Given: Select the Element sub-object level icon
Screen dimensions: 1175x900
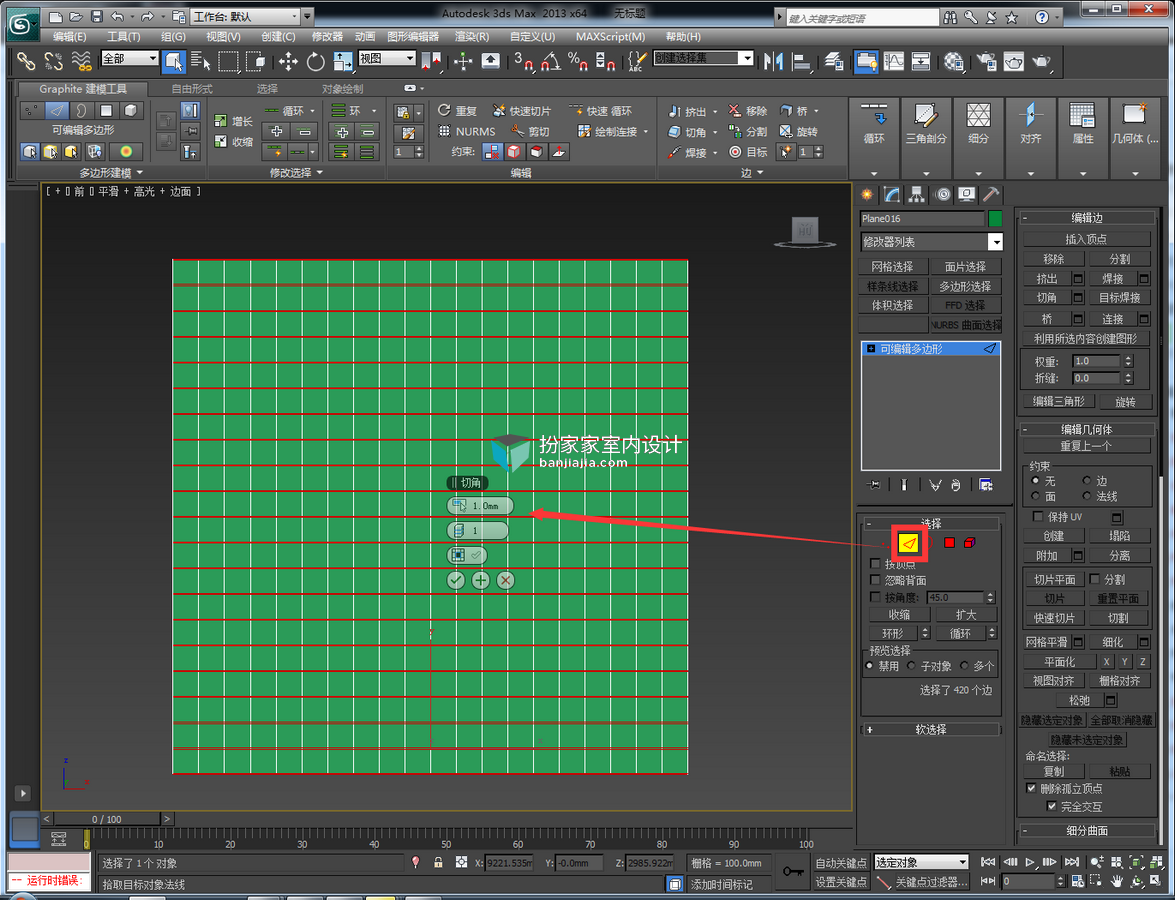Looking at the screenshot, I should pos(969,543).
